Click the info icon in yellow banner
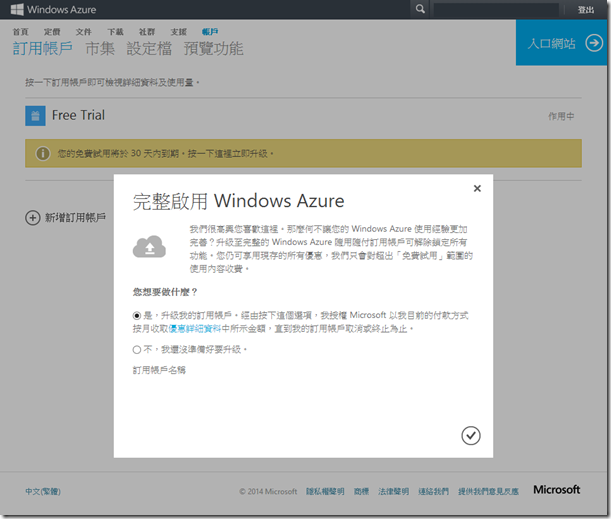The width and height of the screenshot is (611, 519). tap(43, 154)
